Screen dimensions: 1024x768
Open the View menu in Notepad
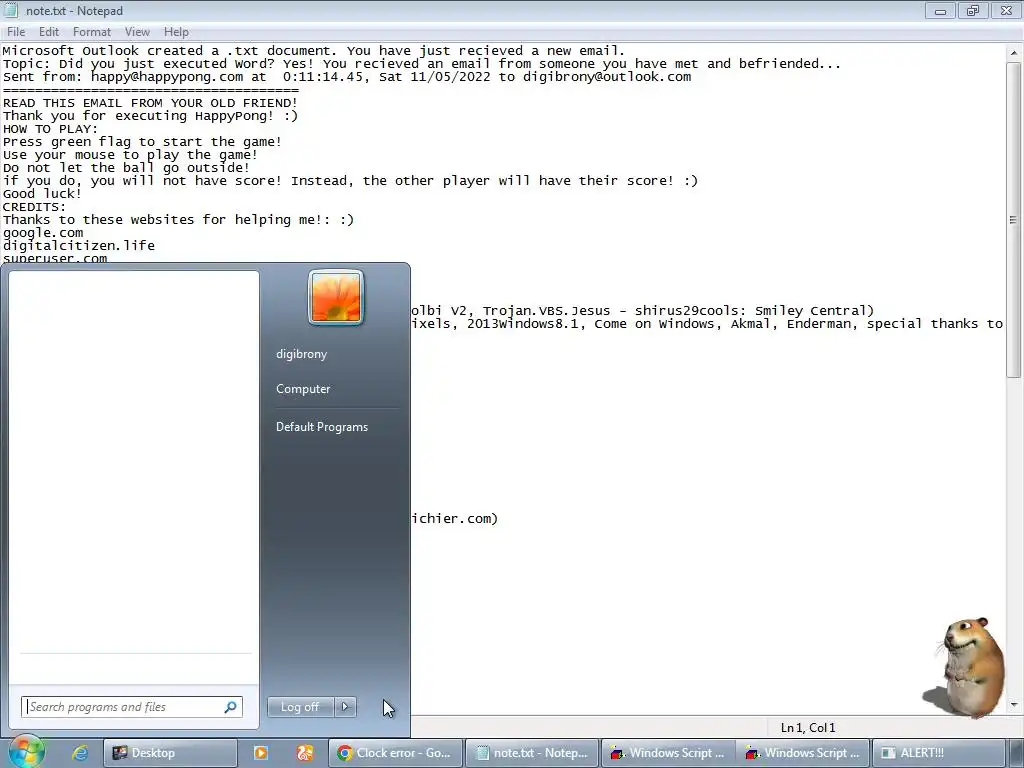tap(137, 31)
